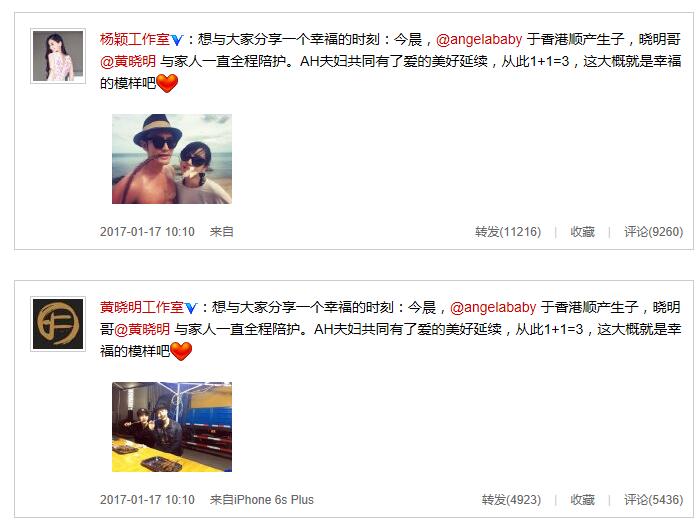Open 评论(9260) comments

(x=653, y=232)
